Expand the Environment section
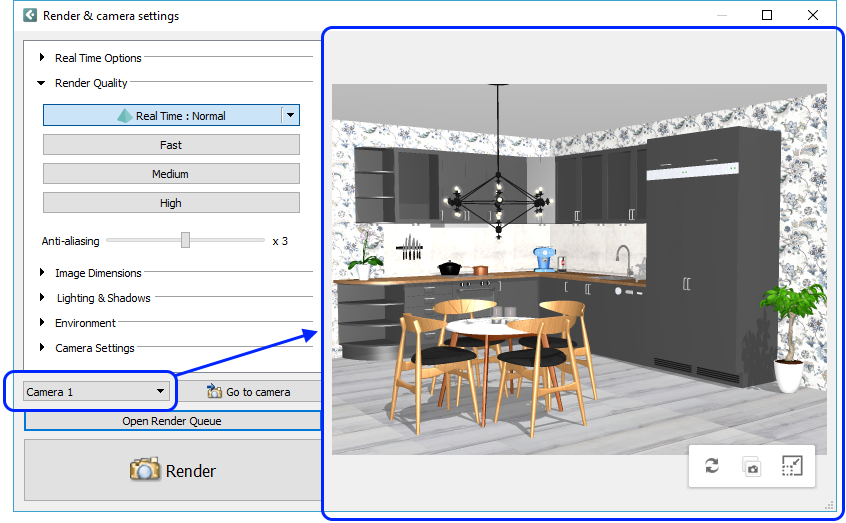 pos(42,322)
